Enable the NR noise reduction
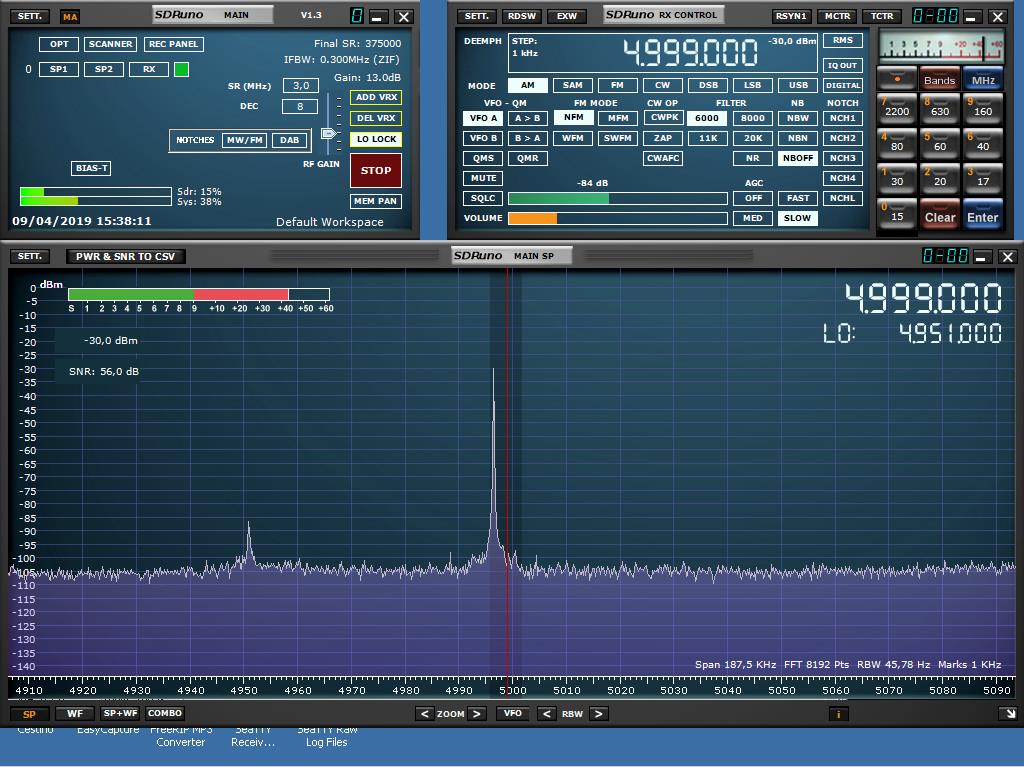The height and width of the screenshot is (768, 1024). (753, 158)
